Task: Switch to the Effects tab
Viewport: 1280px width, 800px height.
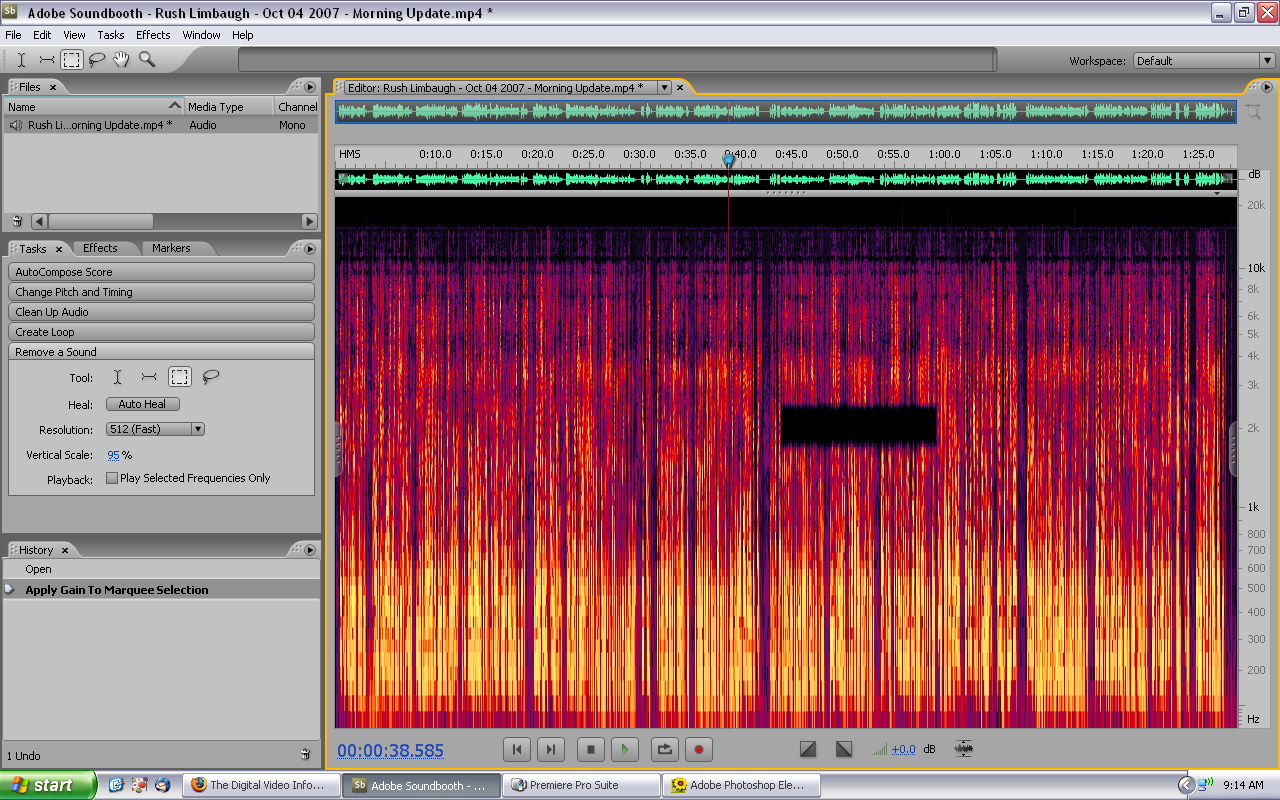Action: 100,248
